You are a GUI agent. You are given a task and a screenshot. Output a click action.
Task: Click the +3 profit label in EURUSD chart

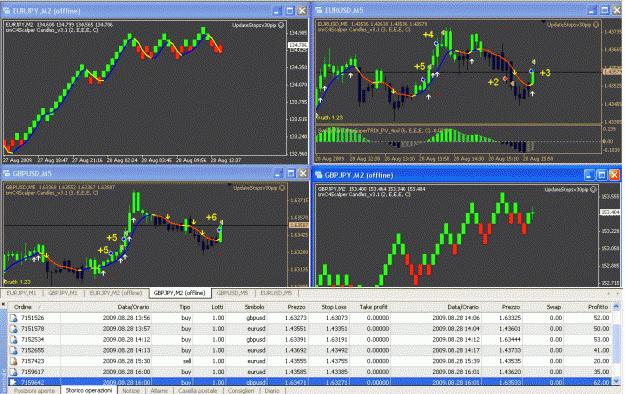(545, 73)
